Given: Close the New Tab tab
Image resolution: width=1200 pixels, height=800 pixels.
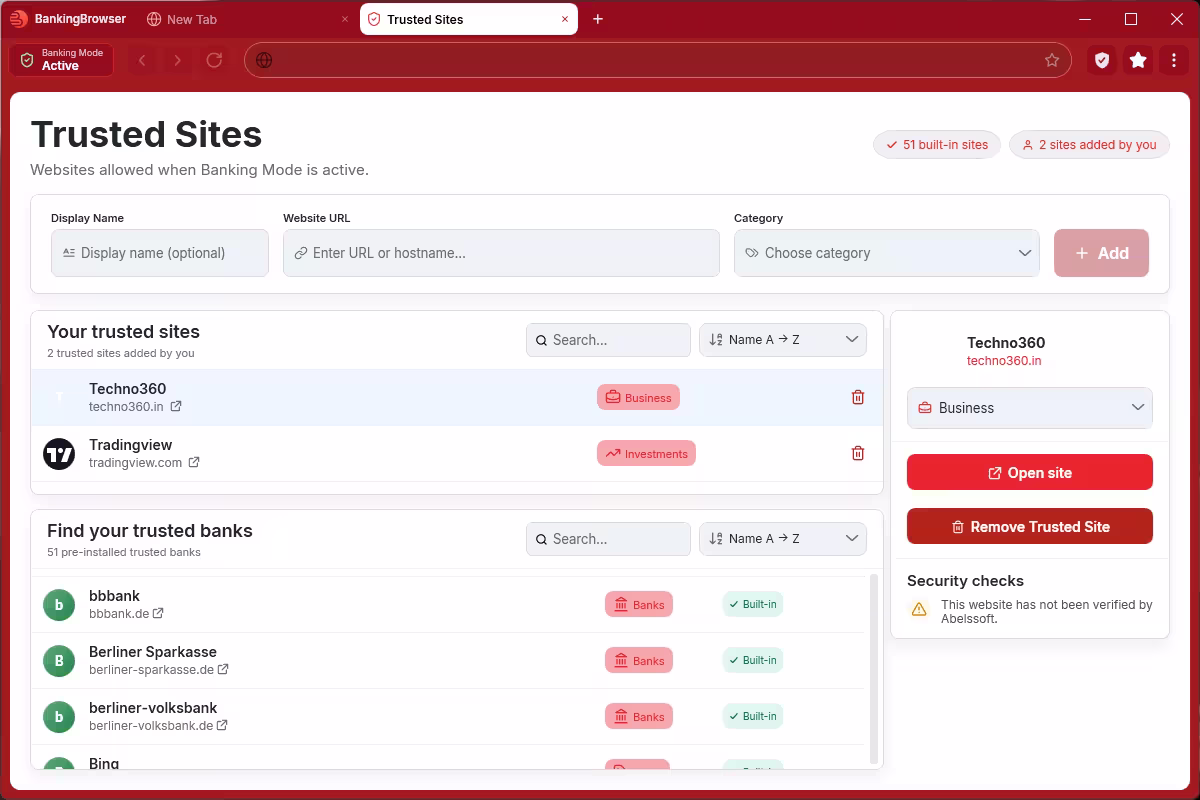Looking at the screenshot, I should pyautogui.click(x=344, y=19).
